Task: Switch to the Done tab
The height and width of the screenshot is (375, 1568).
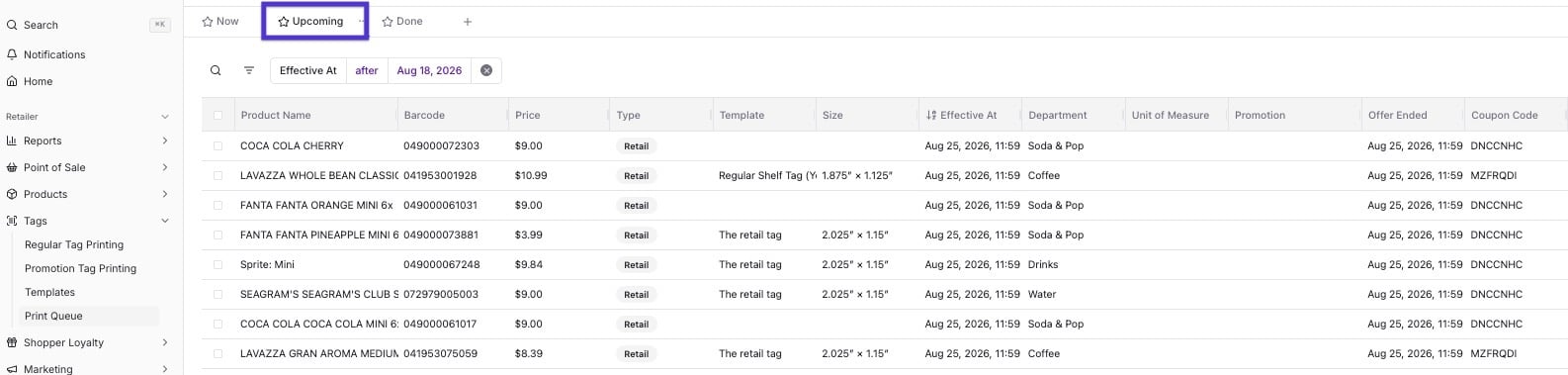Action: 402,21
